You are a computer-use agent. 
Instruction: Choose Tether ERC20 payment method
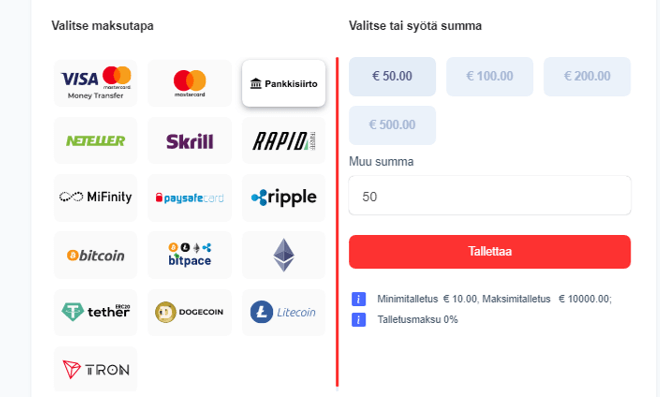click(96, 312)
